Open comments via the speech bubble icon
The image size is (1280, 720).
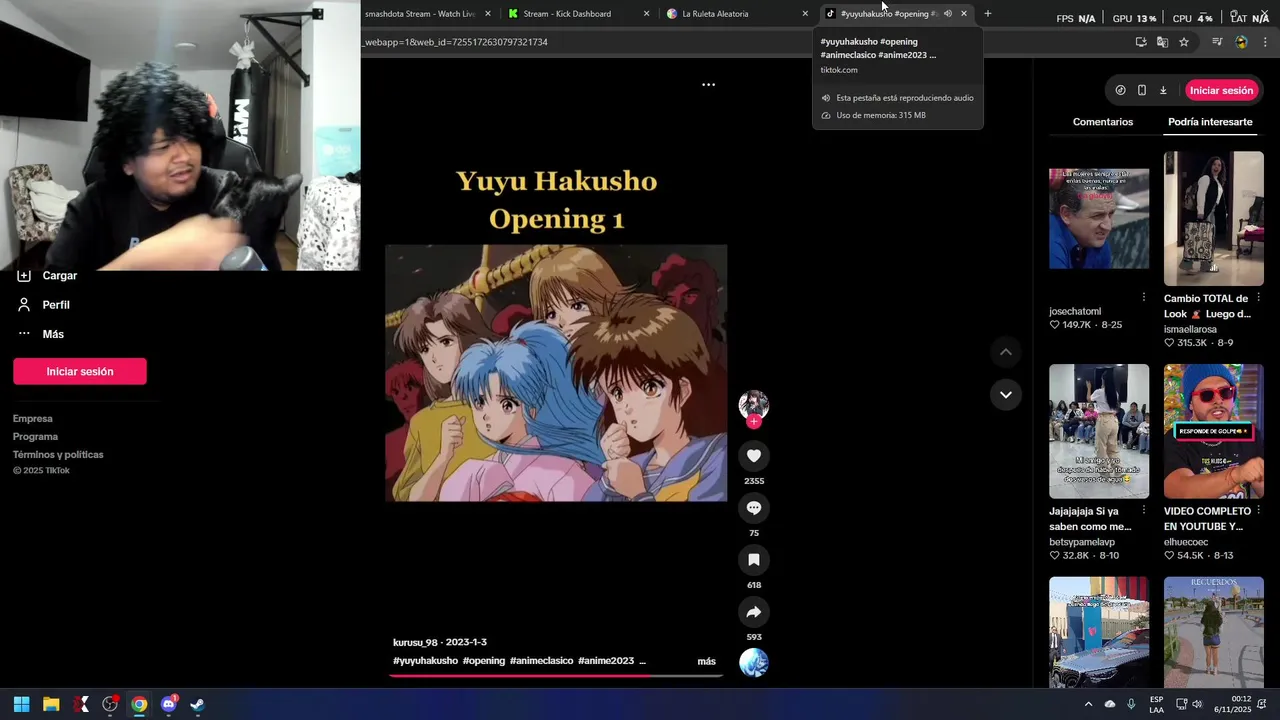(754, 508)
